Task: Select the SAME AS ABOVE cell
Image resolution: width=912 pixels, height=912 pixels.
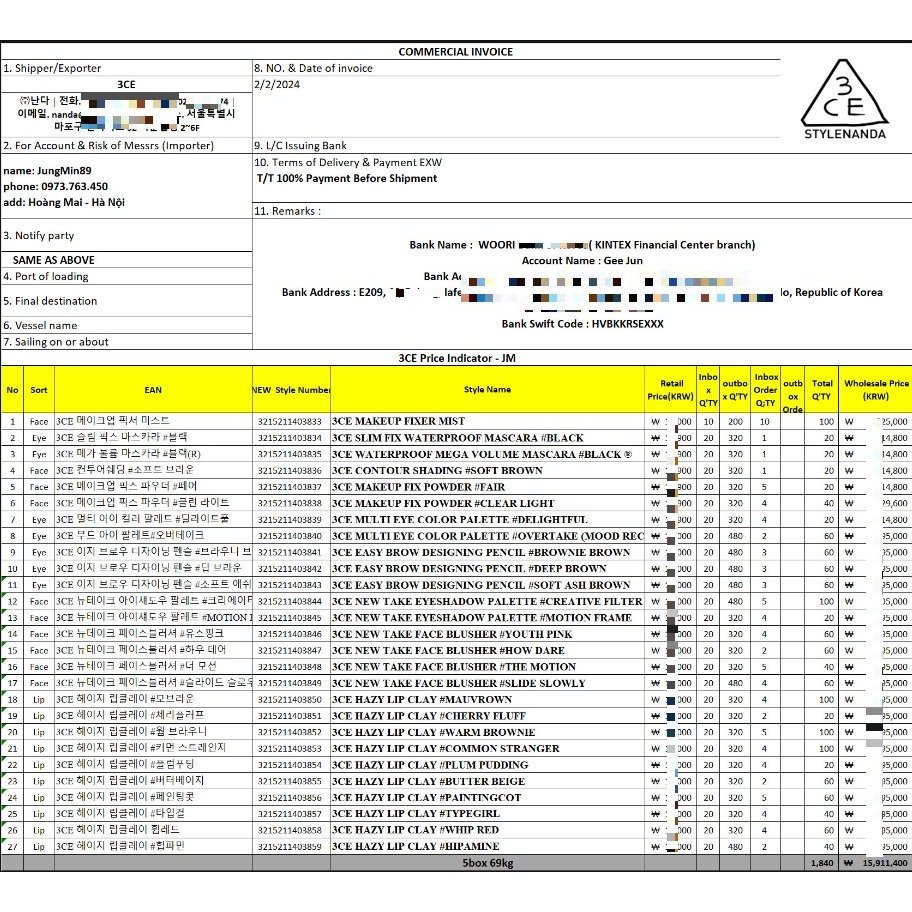Action: [x=54, y=260]
